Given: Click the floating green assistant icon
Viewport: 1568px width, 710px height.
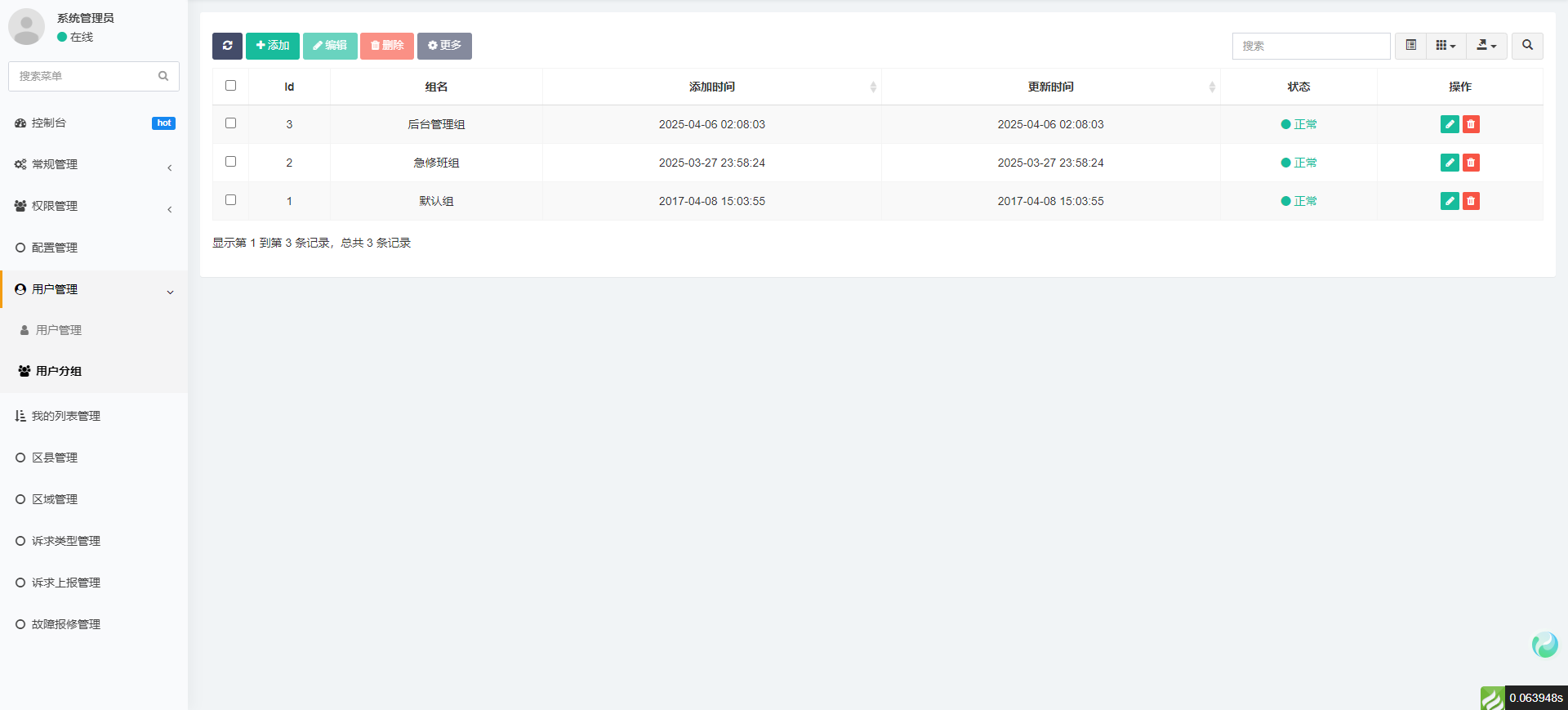Looking at the screenshot, I should coord(1544,645).
